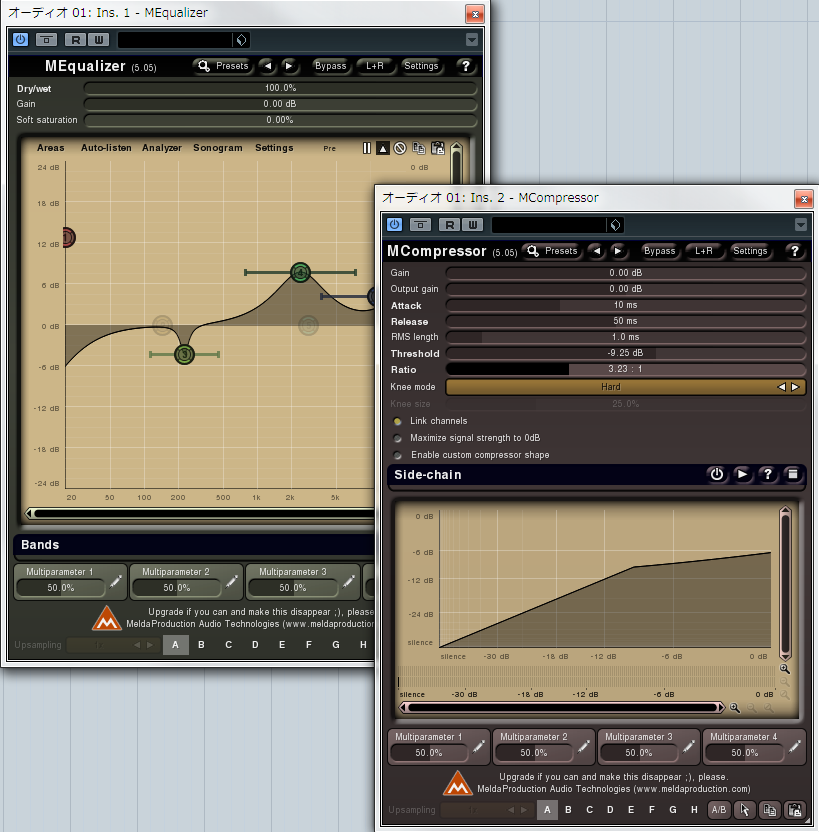The height and width of the screenshot is (832, 819).
Task: Enable Write automation in MCompressor header
Action: (x=473, y=224)
